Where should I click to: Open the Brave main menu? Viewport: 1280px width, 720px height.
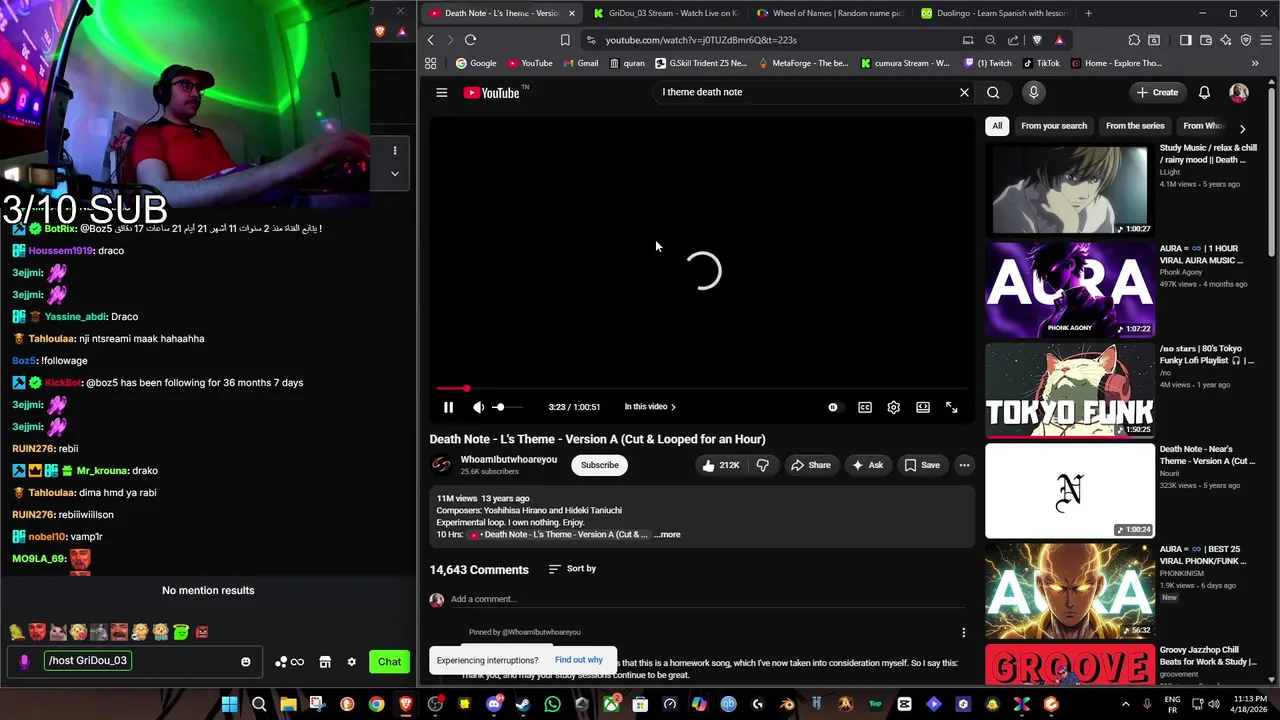1265,40
